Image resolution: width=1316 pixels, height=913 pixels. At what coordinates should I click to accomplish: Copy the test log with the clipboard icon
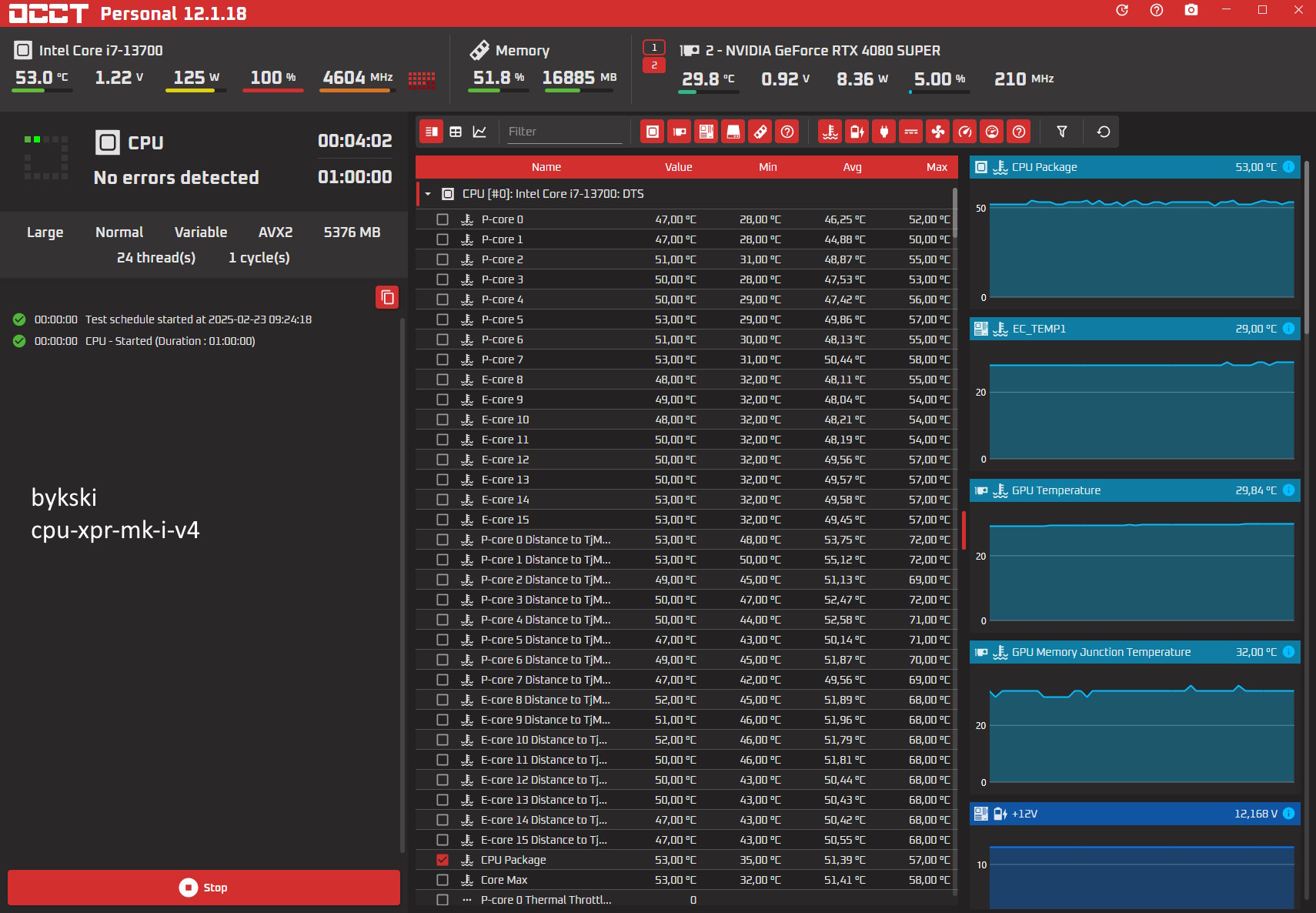pos(387,297)
